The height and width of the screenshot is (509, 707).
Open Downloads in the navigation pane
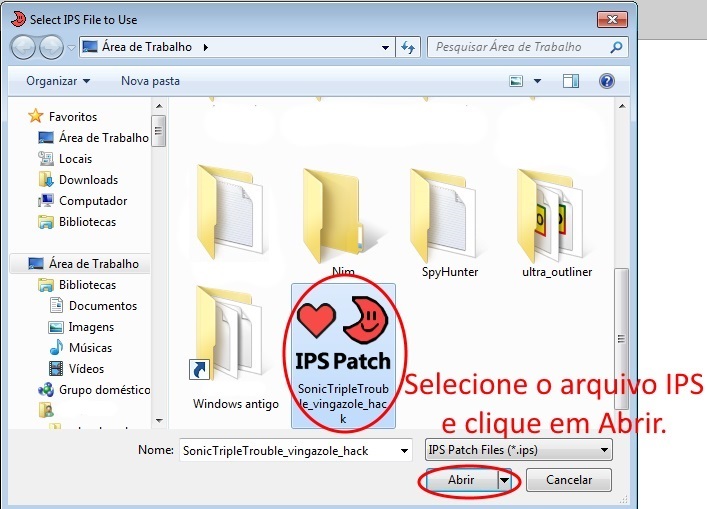click(x=78, y=180)
